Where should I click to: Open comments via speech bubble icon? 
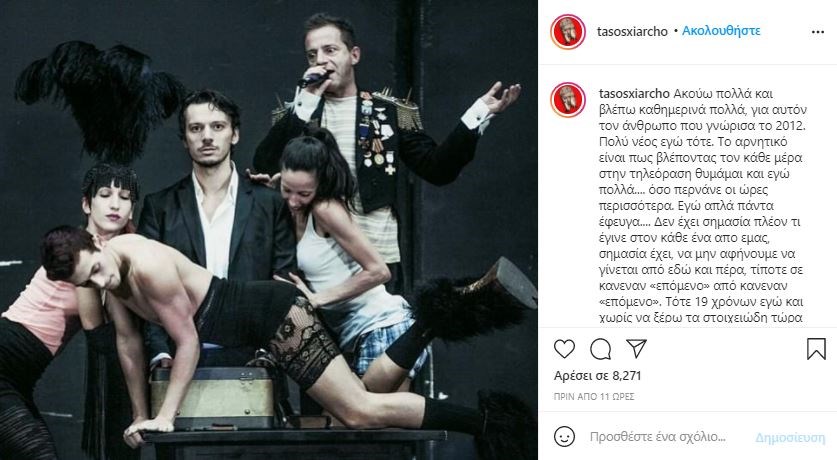point(601,349)
